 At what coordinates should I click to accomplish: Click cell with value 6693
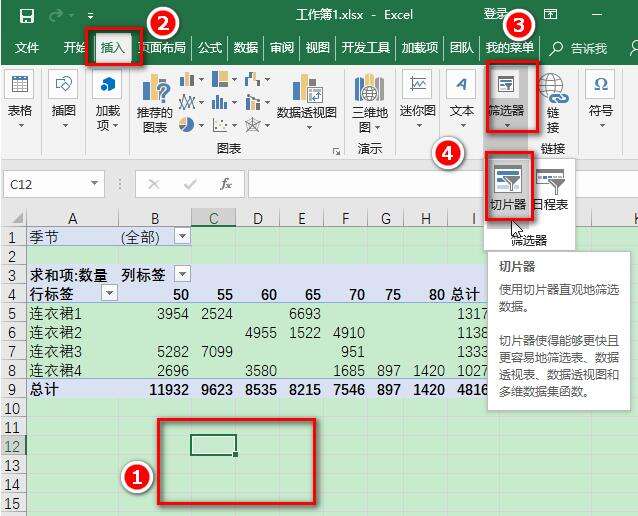tap(302, 313)
